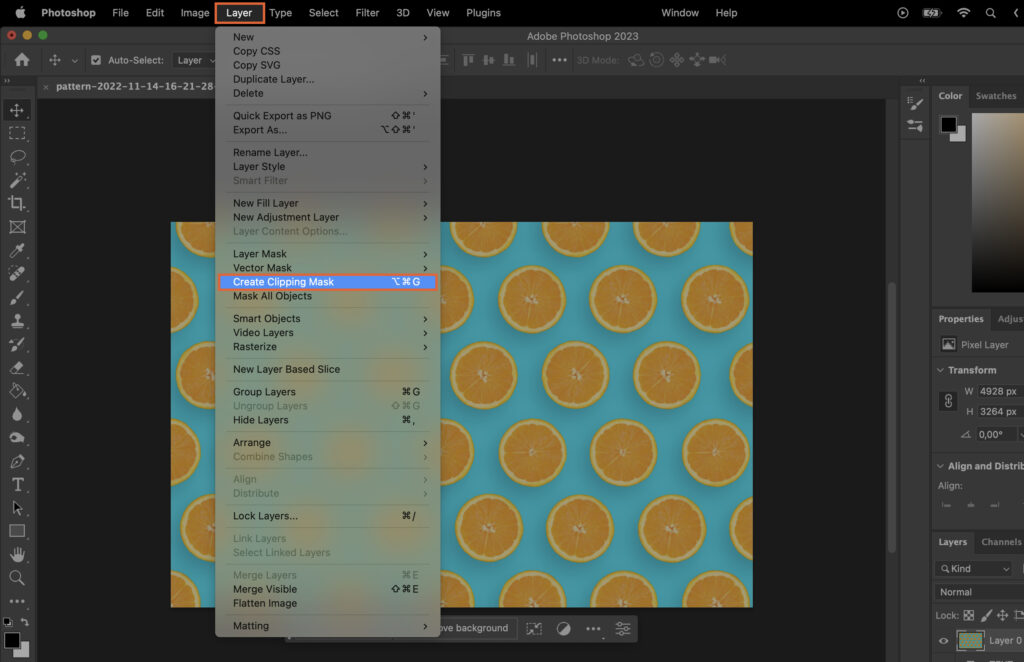The height and width of the screenshot is (662, 1024).
Task: Pick the Eyedropper tool
Action: tap(17, 250)
